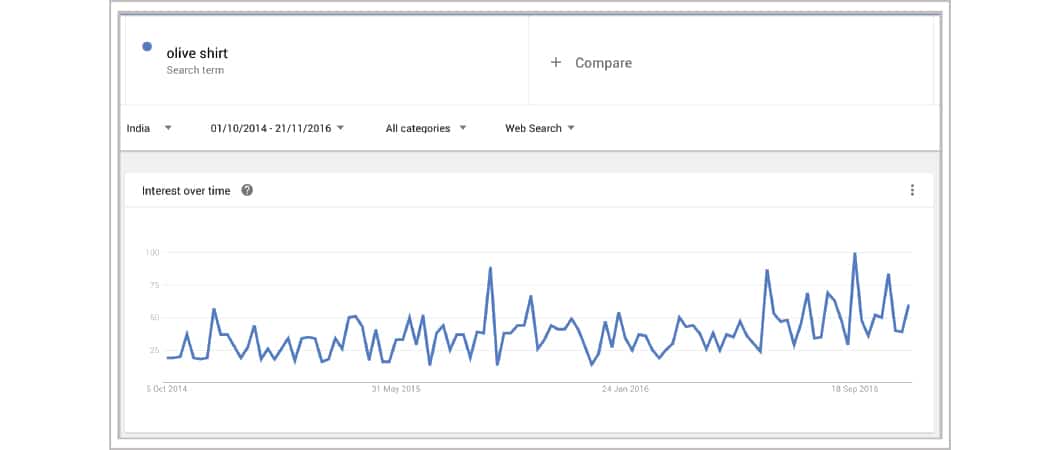This screenshot has height=450, width=1062.
Task: Click the 25 value on the y-axis
Action: tap(154, 350)
